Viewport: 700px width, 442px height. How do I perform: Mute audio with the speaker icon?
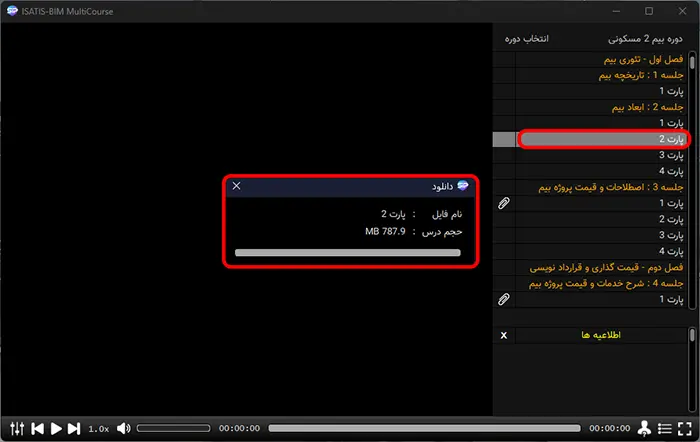click(x=124, y=429)
